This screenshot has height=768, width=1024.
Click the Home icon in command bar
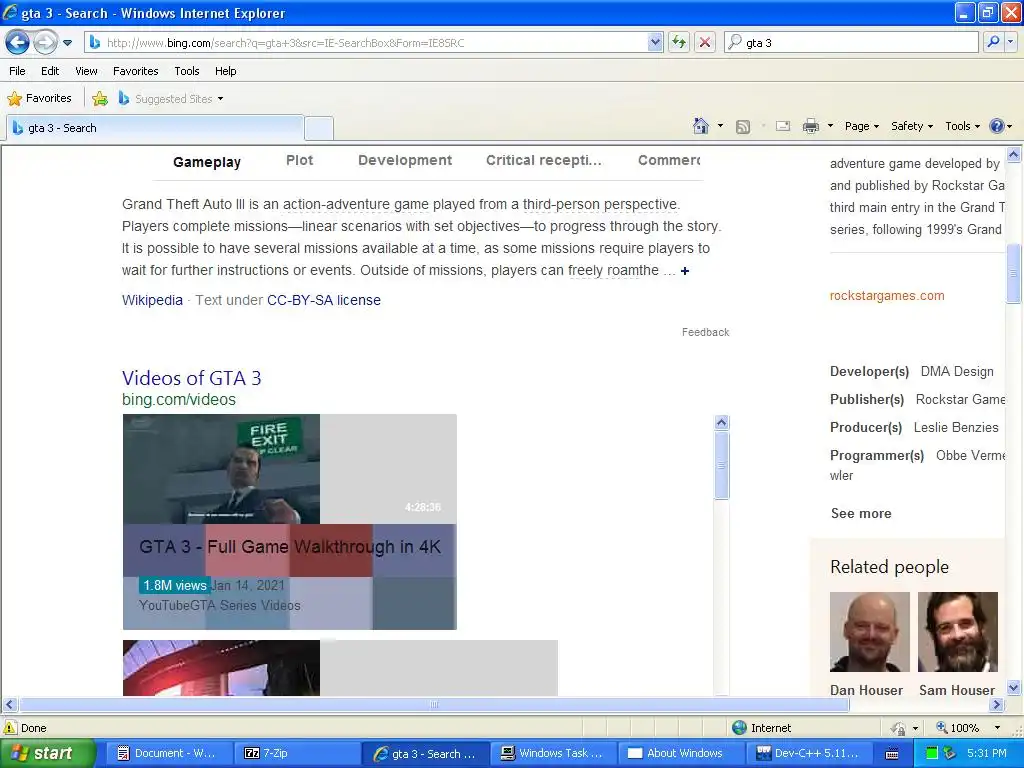click(701, 126)
